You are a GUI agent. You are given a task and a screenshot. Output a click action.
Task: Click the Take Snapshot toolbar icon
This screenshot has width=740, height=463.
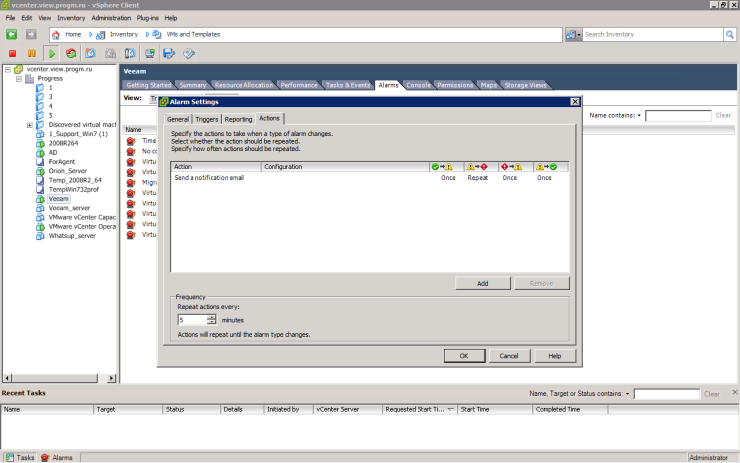click(90, 53)
